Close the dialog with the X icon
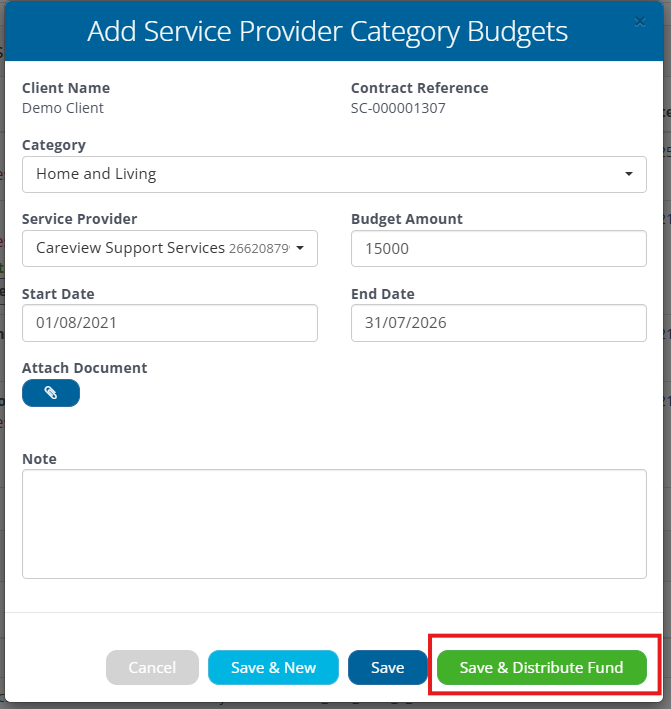 pyautogui.click(x=640, y=22)
